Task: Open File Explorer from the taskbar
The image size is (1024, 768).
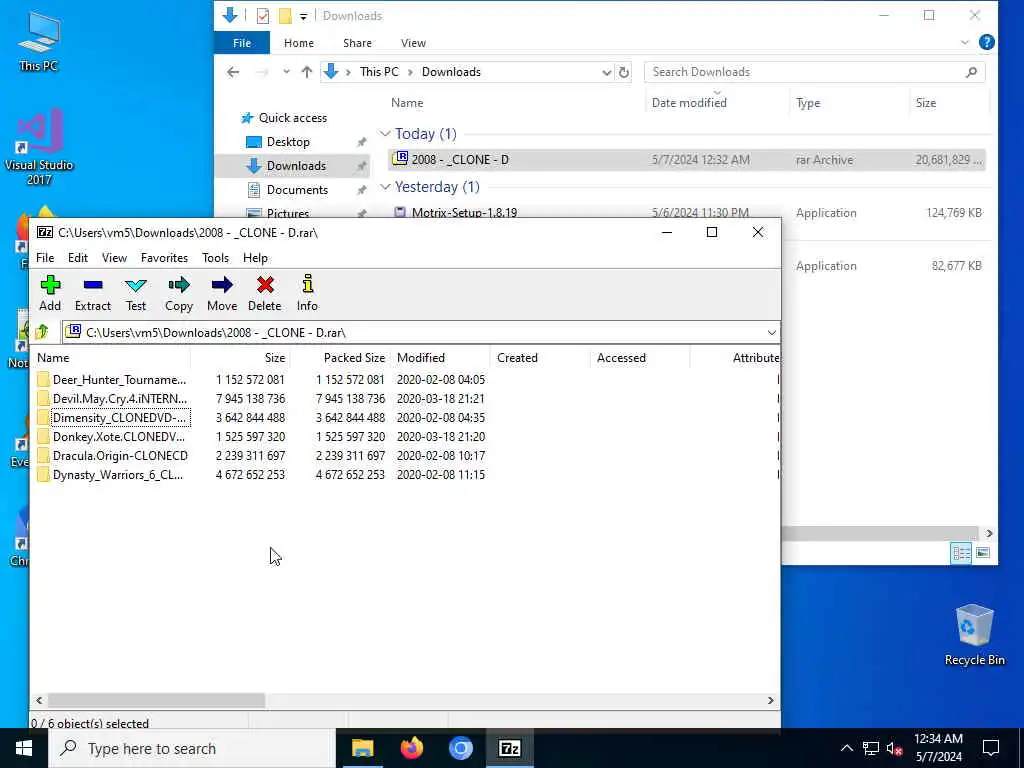Action: [362, 748]
